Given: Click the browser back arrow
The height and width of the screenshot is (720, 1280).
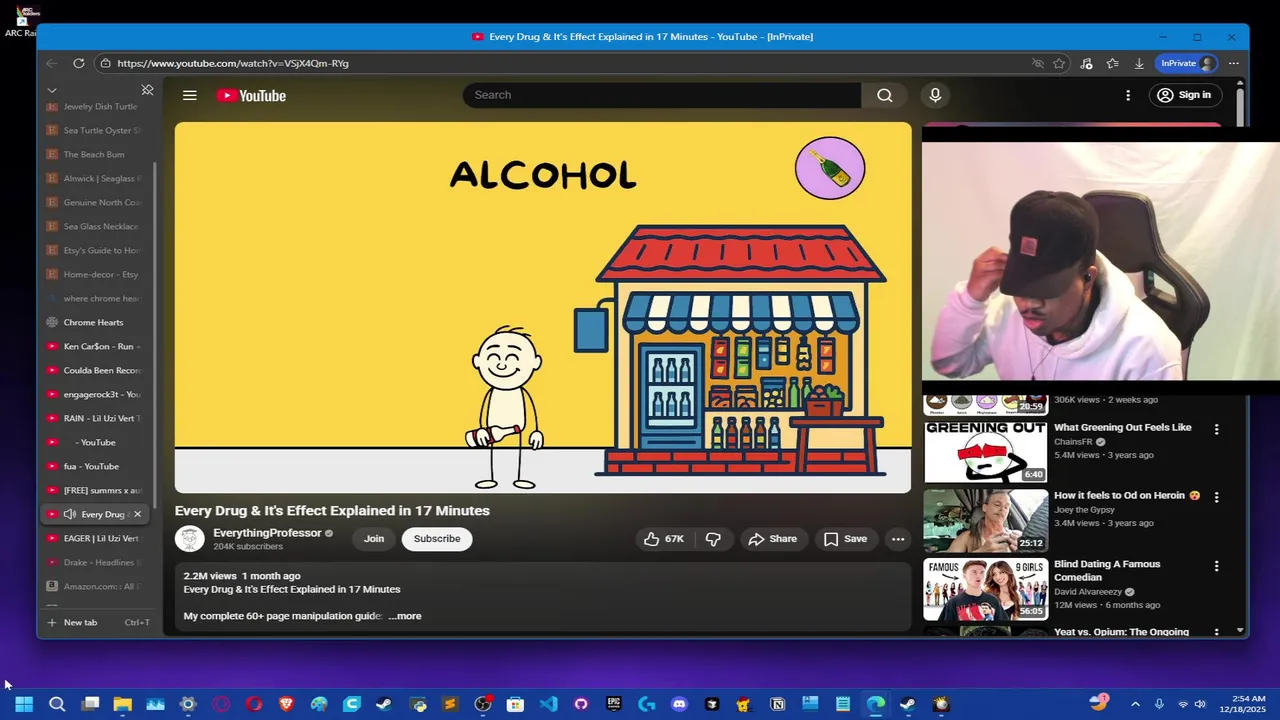Looking at the screenshot, I should [x=52, y=63].
